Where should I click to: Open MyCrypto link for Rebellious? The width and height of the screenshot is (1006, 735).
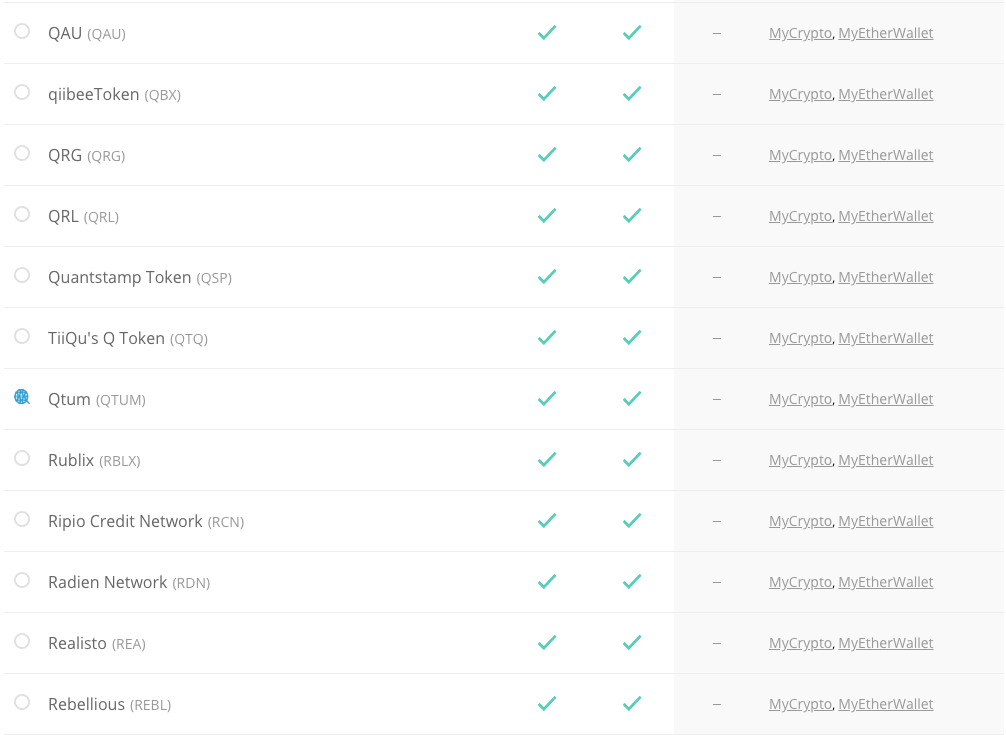(x=800, y=704)
